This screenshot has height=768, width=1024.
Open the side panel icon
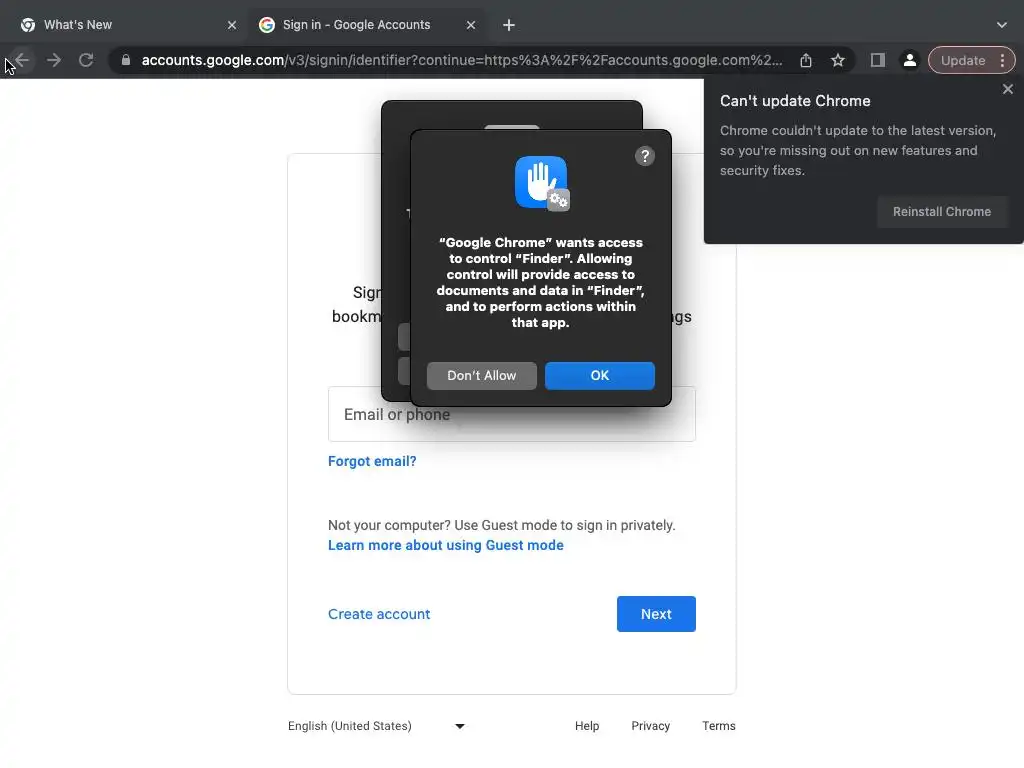(878, 61)
